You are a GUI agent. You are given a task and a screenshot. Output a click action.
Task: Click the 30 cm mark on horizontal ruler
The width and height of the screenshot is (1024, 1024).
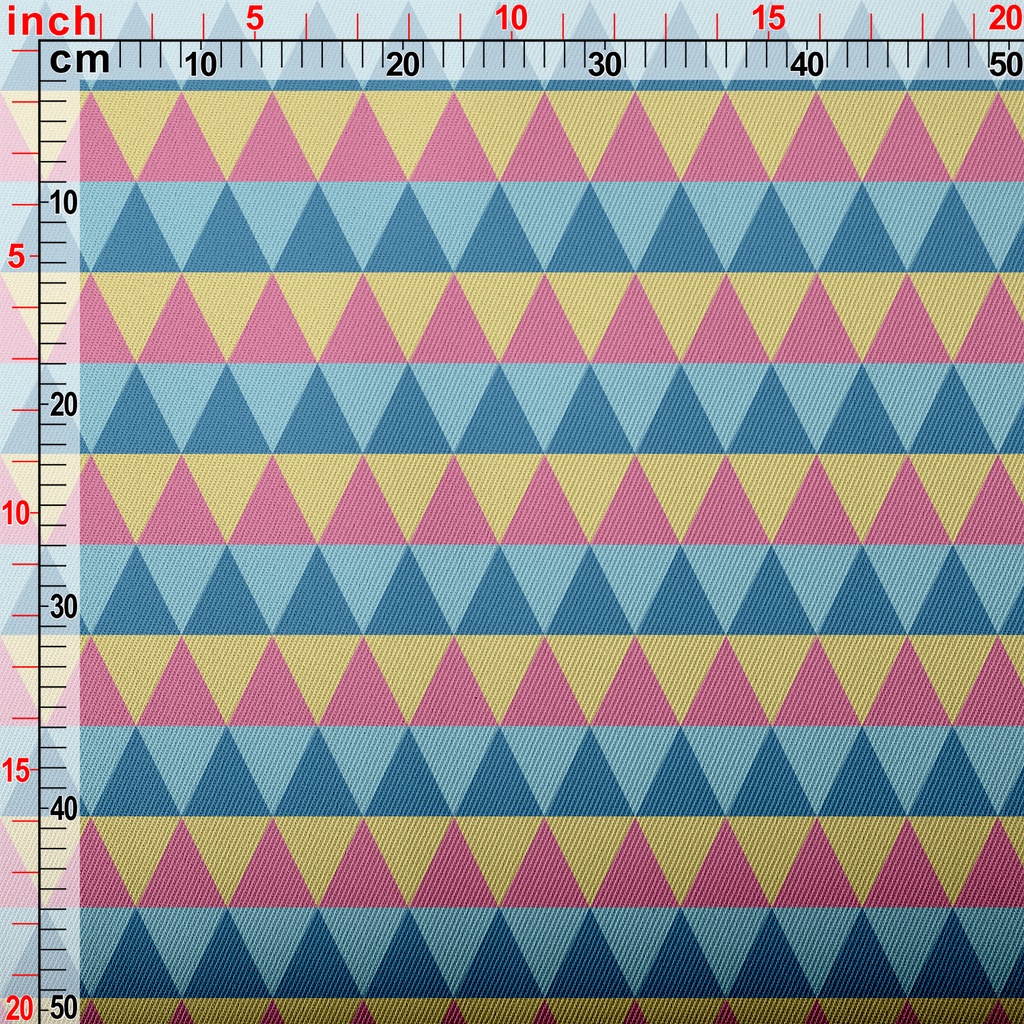(605, 65)
